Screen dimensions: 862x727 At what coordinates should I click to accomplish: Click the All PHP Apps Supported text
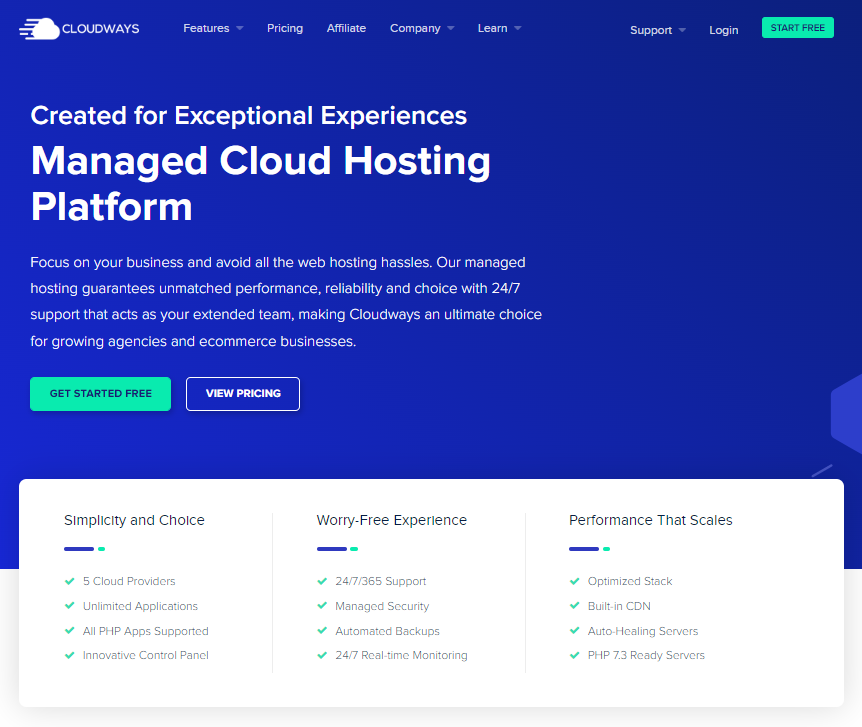pos(146,631)
